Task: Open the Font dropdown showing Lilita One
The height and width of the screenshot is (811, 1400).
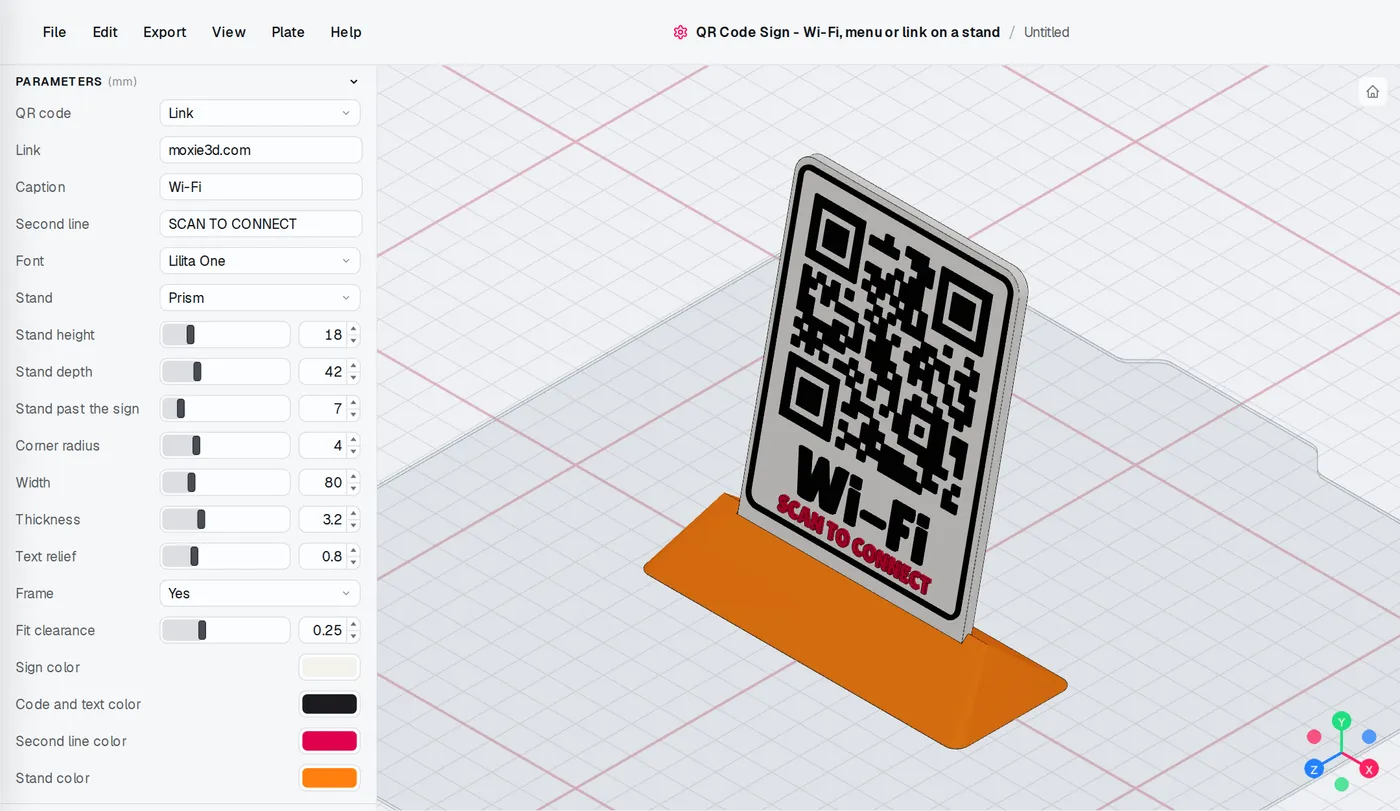Action: coord(260,261)
